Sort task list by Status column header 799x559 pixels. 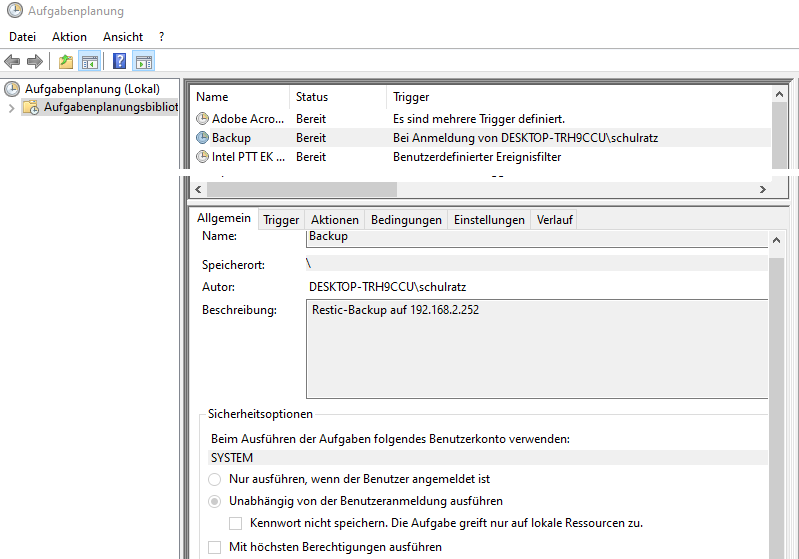click(x=312, y=97)
